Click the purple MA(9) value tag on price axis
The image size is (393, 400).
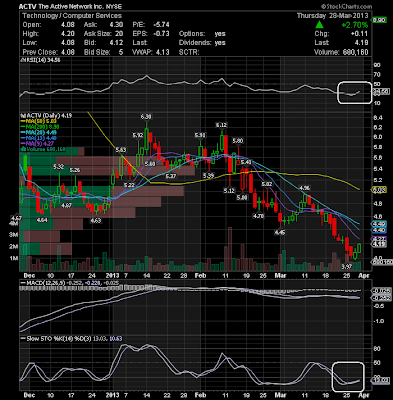(379, 239)
